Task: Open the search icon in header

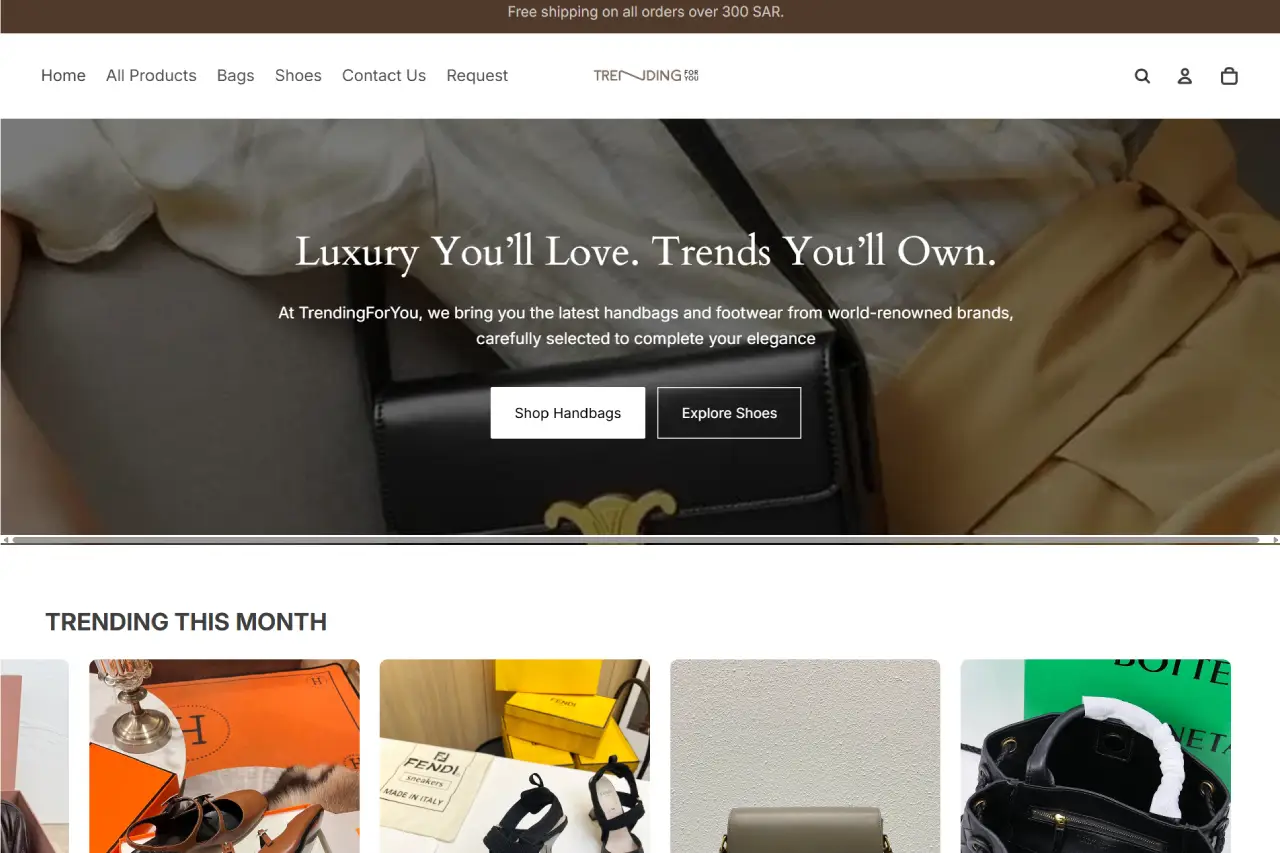Action: (x=1142, y=76)
